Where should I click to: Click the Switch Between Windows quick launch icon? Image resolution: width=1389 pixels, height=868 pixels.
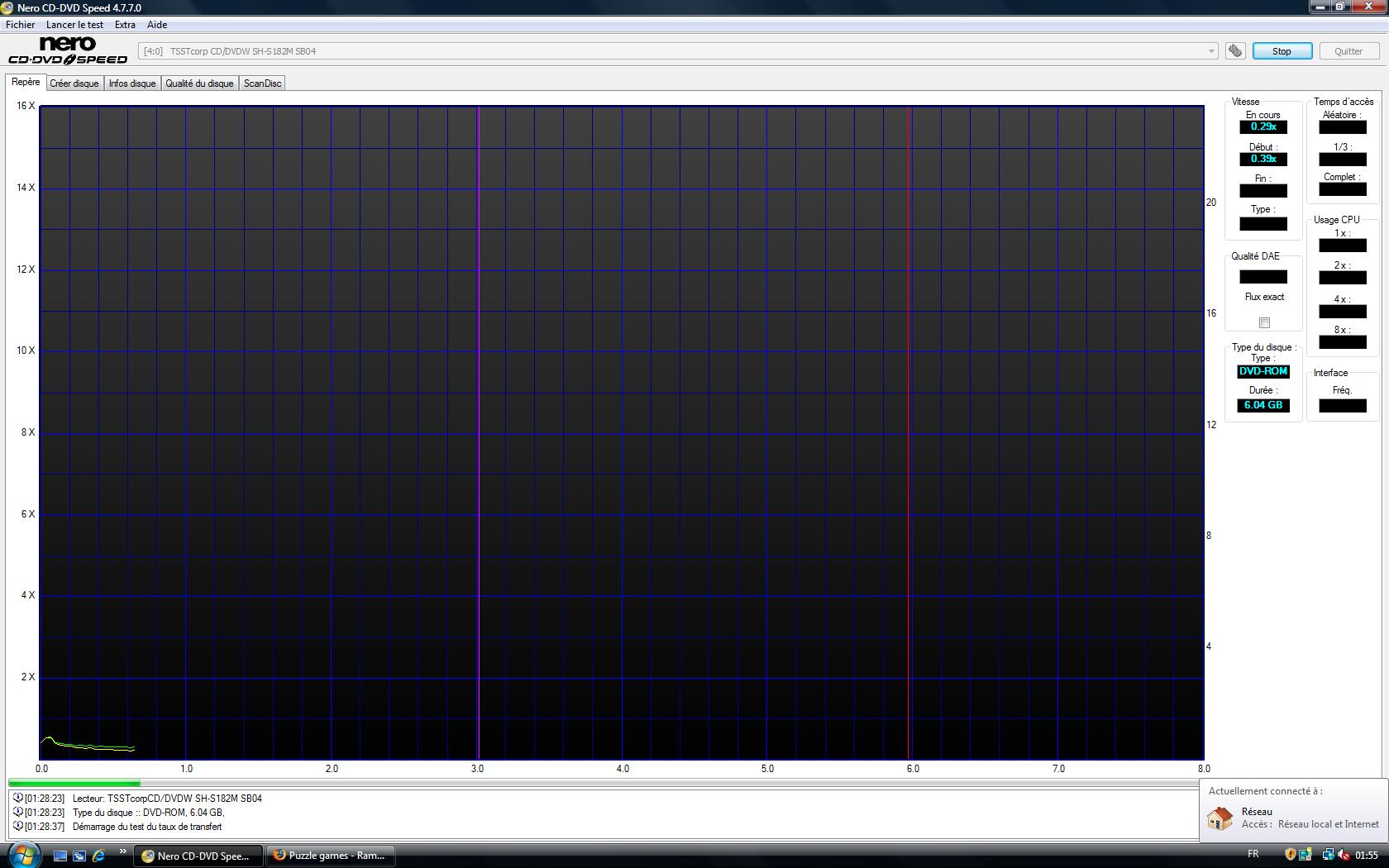coord(79,856)
